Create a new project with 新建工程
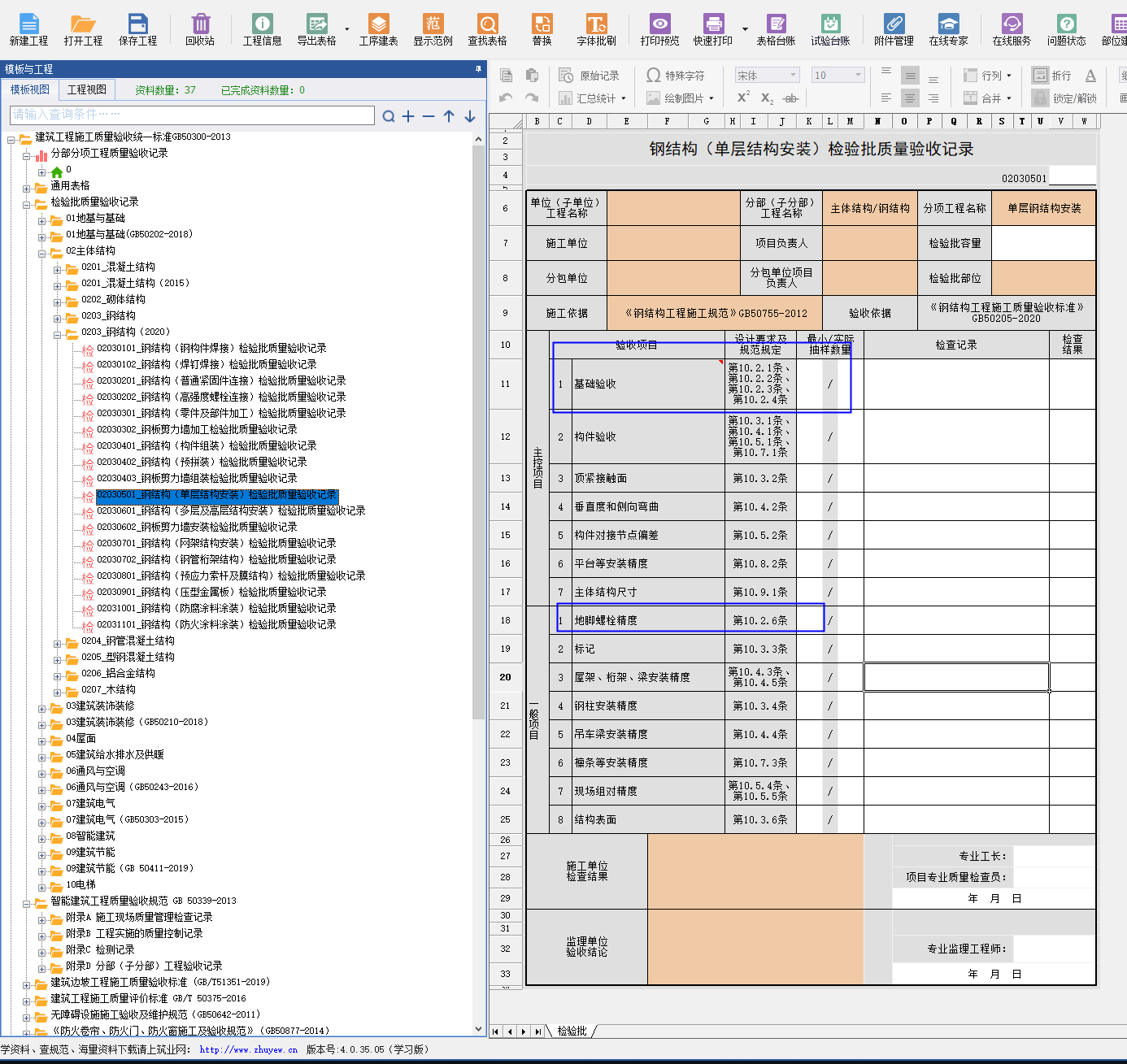This screenshot has width=1127, height=1064. (x=28, y=29)
